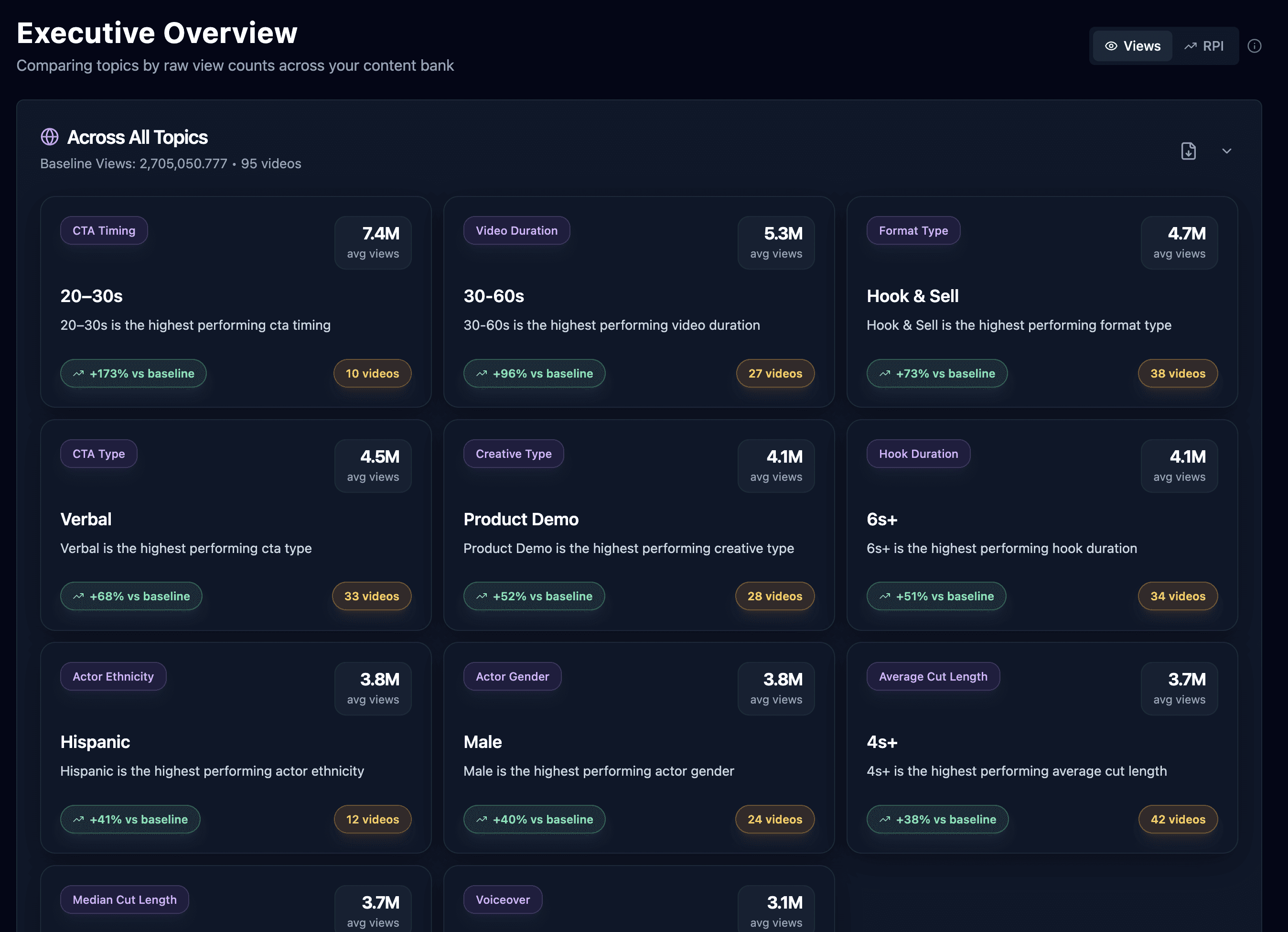Click the Hook & Sell card heading
Image resolution: width=1288 pixels, height=932 pixels.
pyautogui.click(x=912, y=296)
